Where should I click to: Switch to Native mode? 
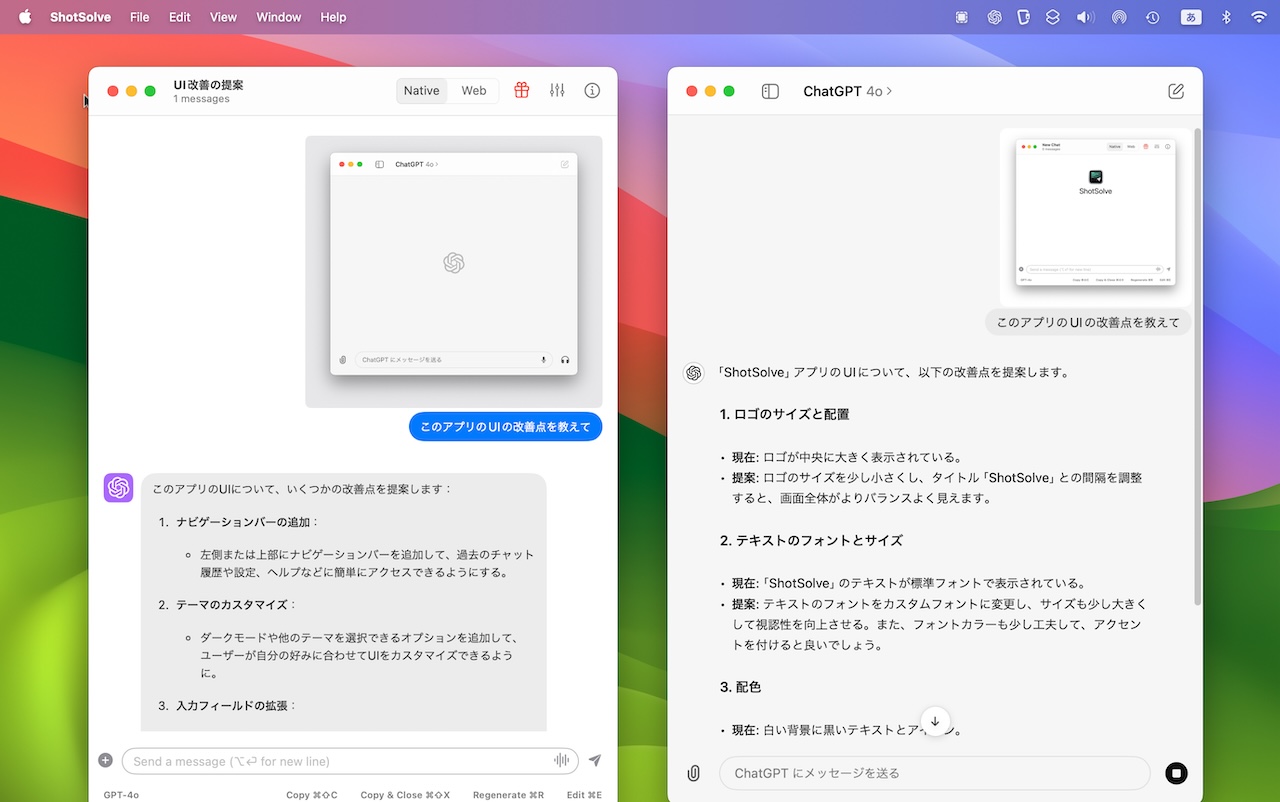point(422,90)
